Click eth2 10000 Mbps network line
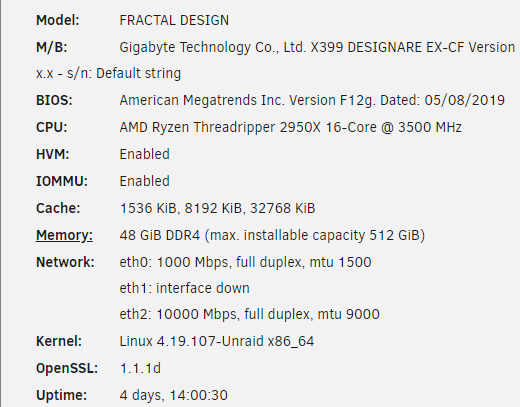The image size is (520, 407). point(249,314)
